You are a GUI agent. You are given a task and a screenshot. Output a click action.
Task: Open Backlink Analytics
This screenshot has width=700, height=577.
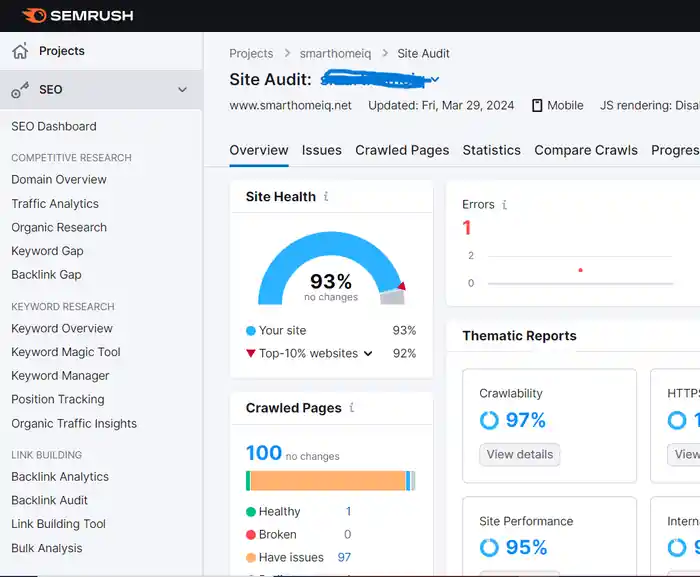click(60, 477)
